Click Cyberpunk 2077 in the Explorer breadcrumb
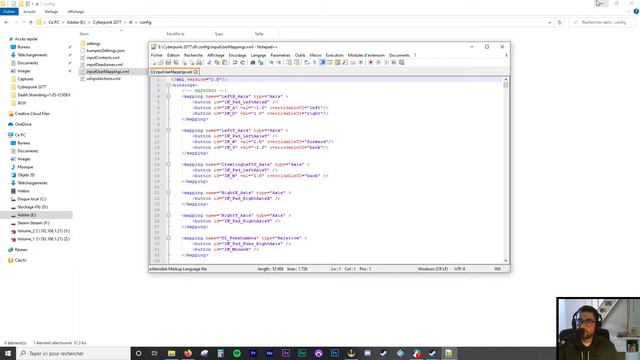 point(107,22)
